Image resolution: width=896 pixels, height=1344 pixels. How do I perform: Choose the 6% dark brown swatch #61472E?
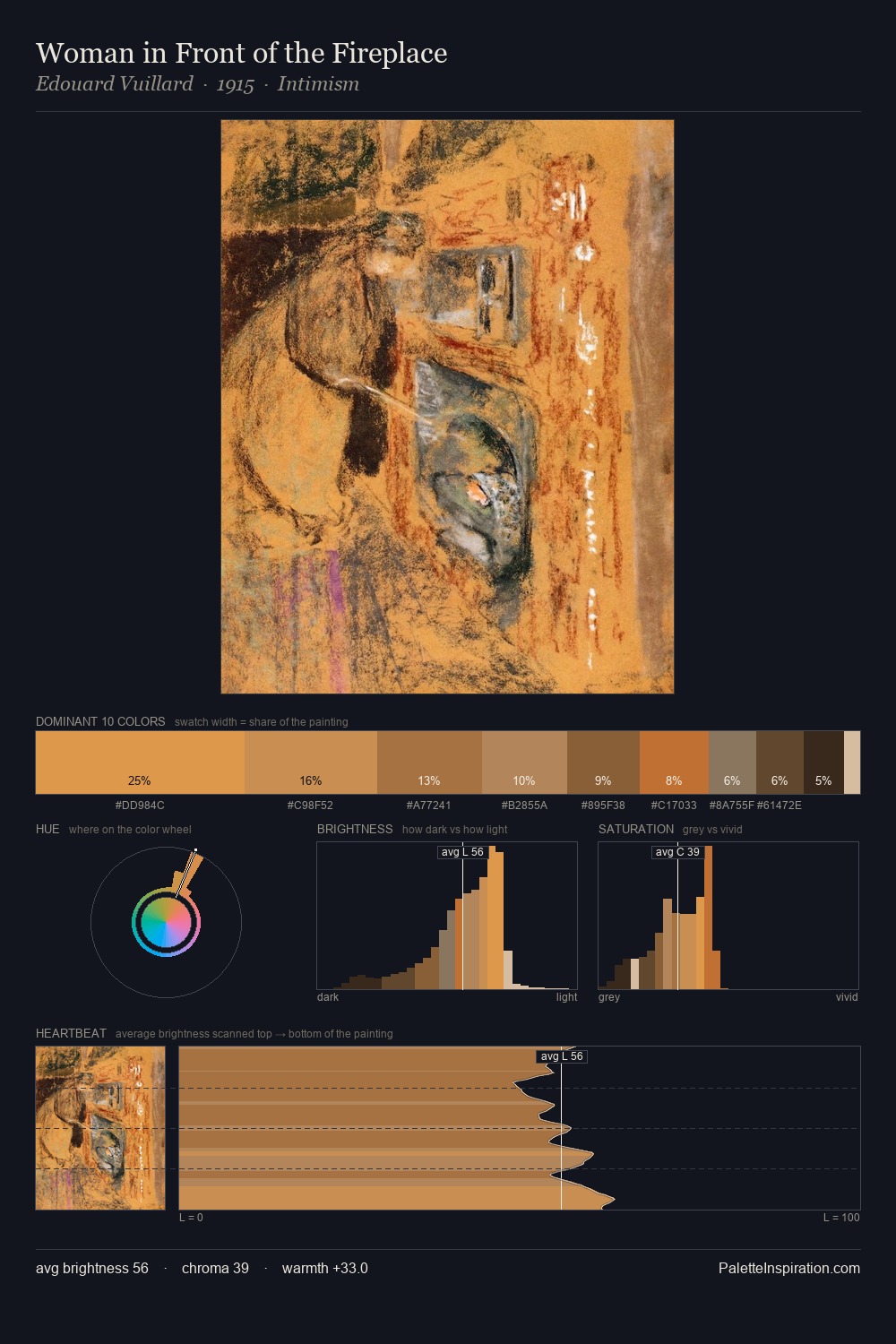click(x=780, y=762)
